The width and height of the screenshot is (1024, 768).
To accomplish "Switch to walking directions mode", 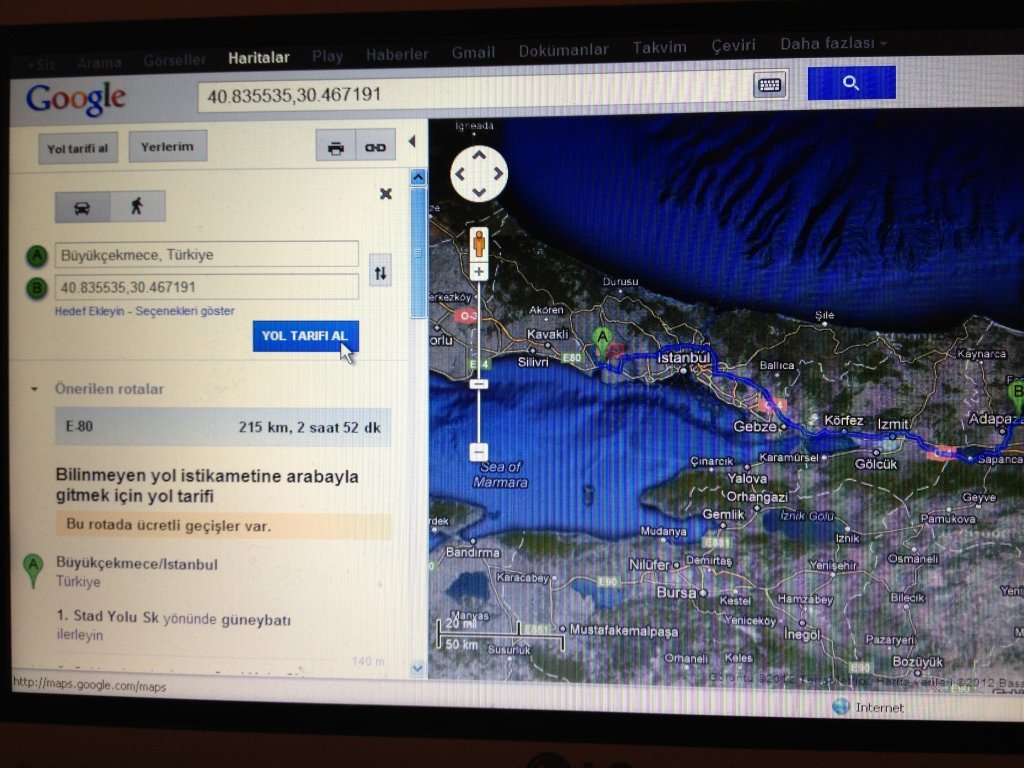I will pyautogui.click(x=136, y=206).
